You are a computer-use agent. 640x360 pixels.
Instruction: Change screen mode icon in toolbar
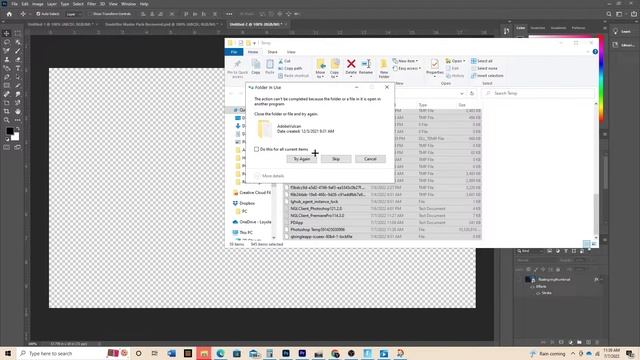tap(18, 147)
